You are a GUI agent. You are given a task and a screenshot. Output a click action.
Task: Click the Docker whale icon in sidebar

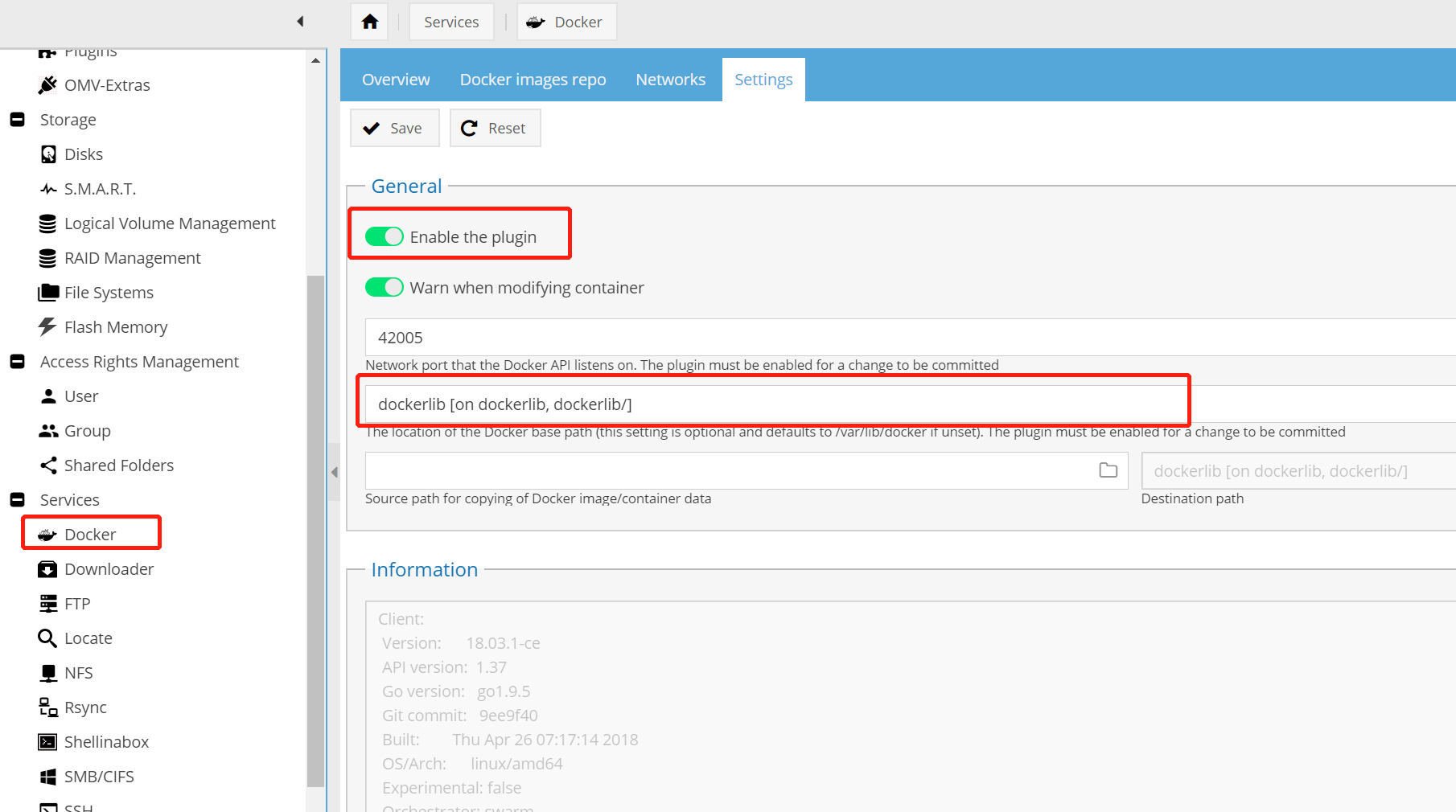47,535
